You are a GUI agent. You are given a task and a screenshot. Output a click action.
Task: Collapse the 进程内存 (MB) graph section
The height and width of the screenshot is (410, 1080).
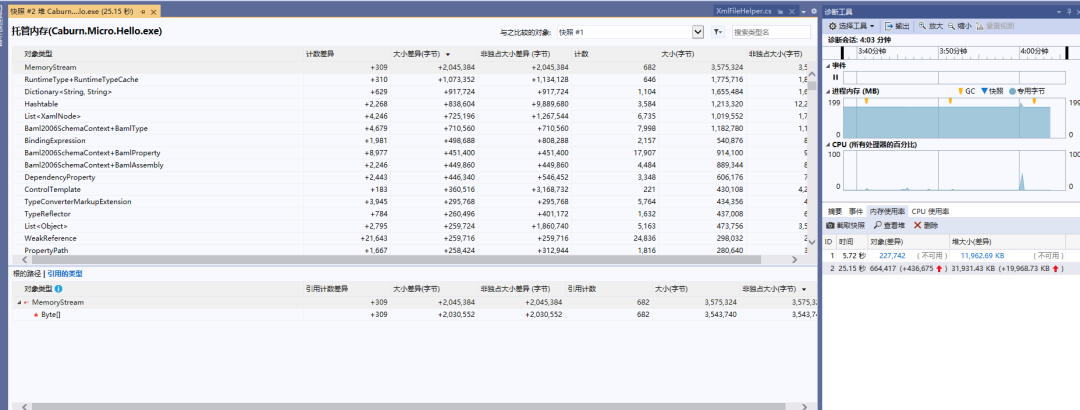[828, 90]
